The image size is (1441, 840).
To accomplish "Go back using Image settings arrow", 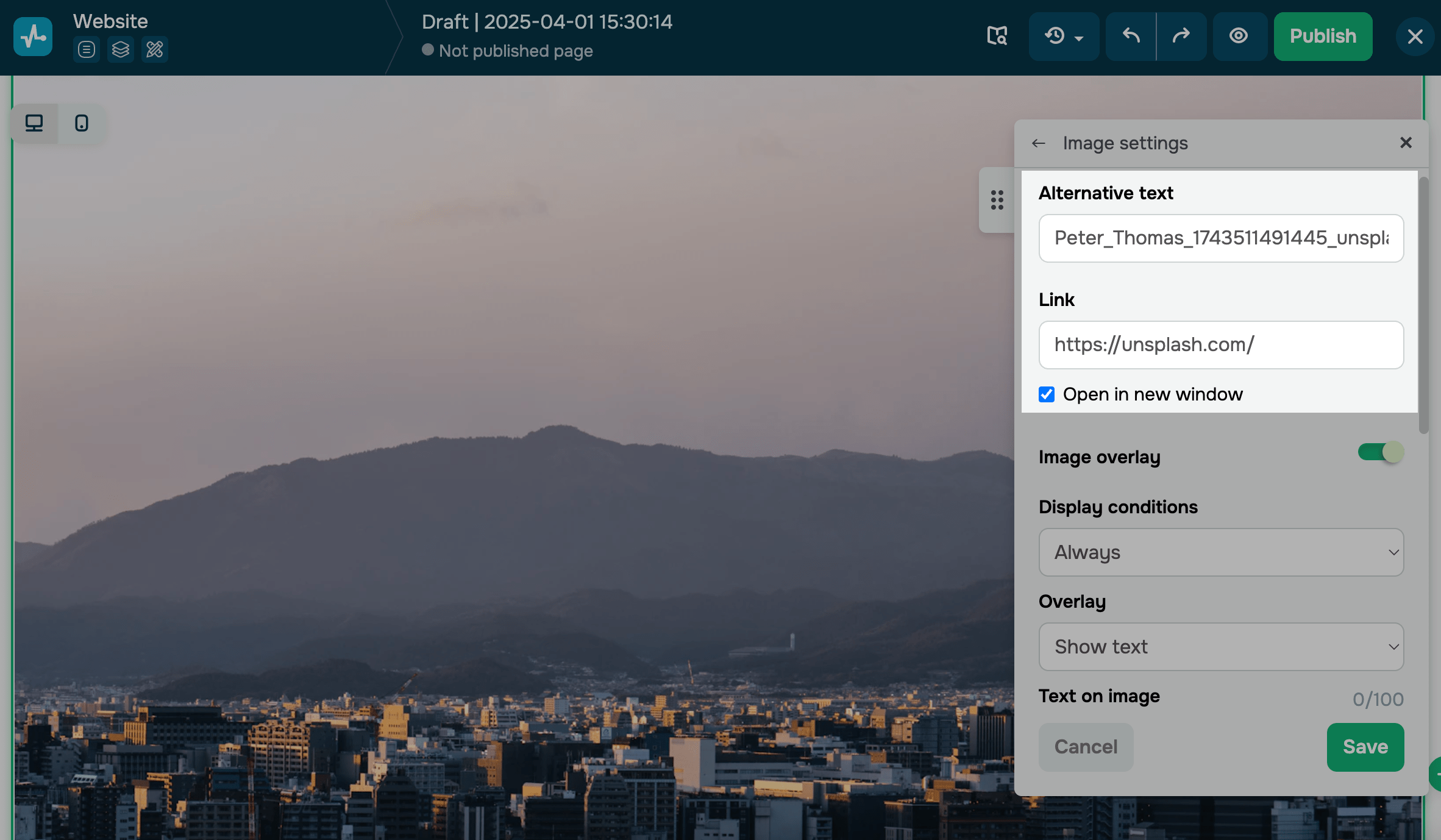I will tap(1039, 143).
